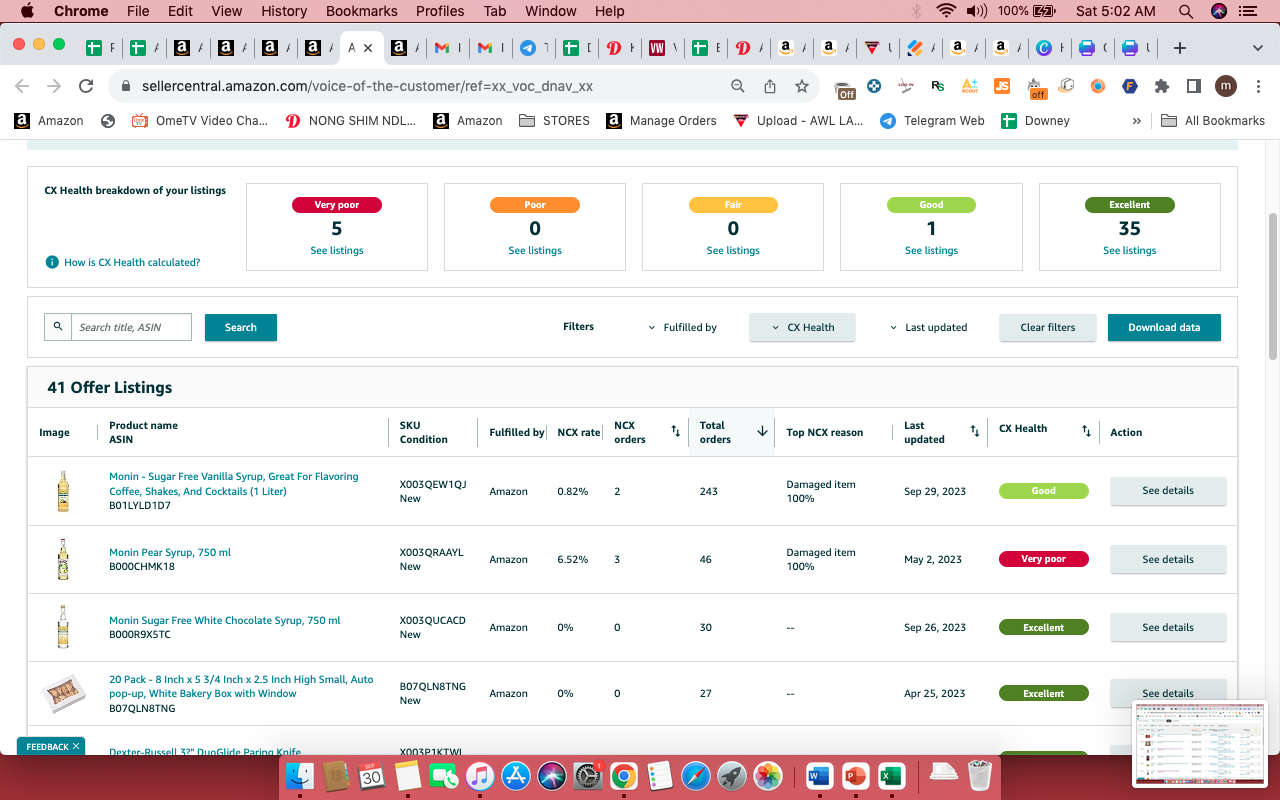The width and height of the screenshot is (1280, 800).
Task: See details for Monin Pear Syrup
Action: pos(1168,559)
